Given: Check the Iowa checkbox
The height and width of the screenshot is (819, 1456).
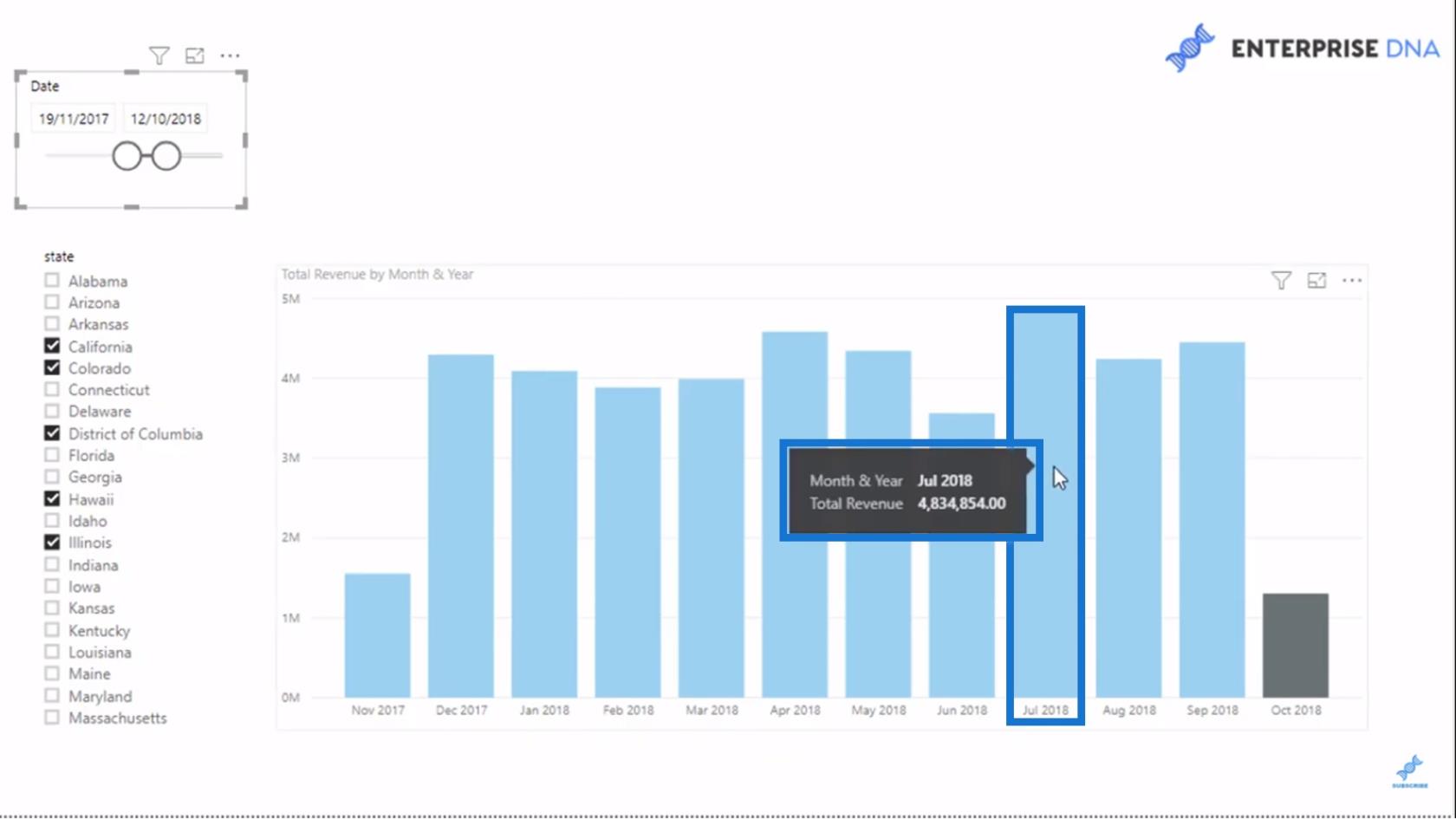Looking at the screenshot, I should 52,586.
